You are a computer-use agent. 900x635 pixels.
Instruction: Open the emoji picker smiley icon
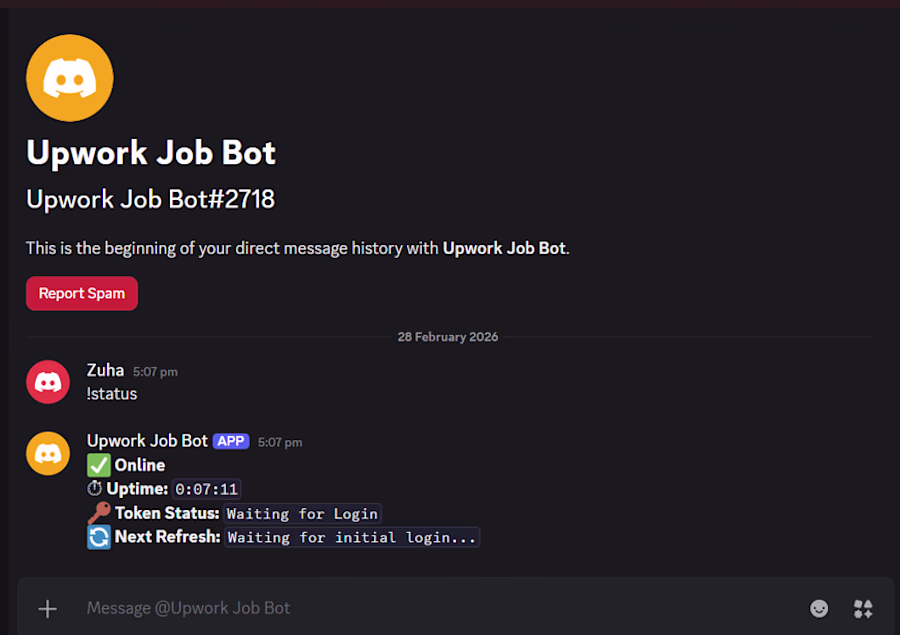coord(818,609)
